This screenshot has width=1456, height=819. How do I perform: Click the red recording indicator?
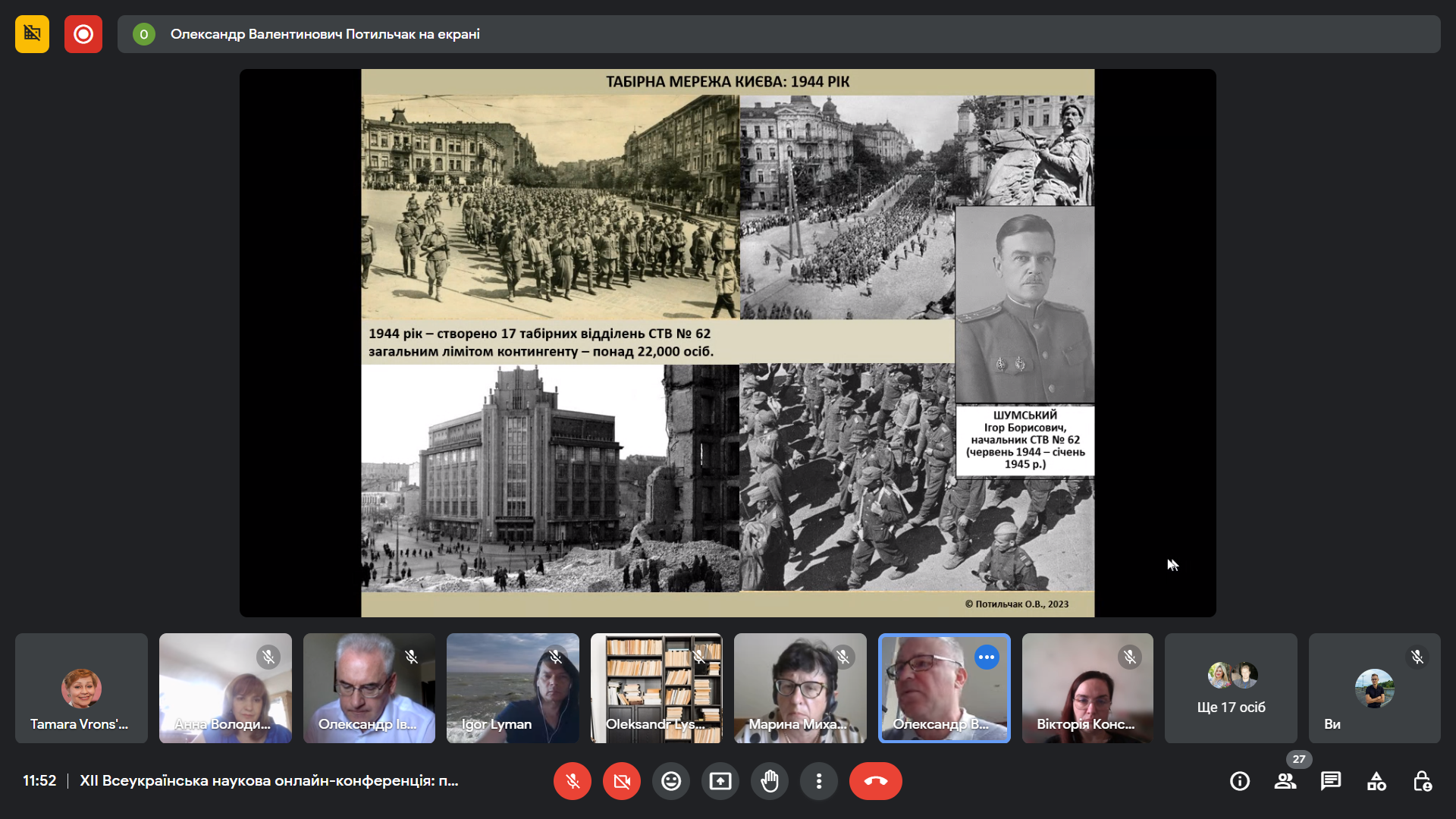(83, 34)
